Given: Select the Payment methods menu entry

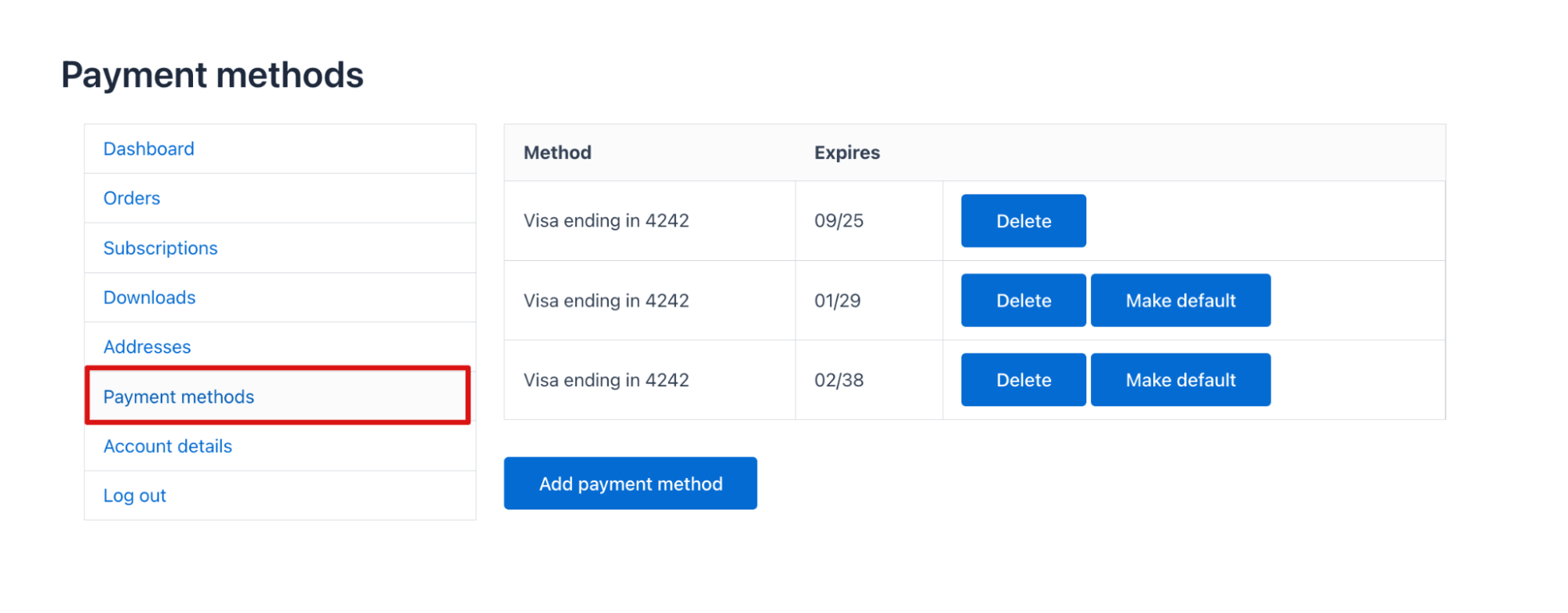Looking at the screenshot, I should [x=178, y=397].
